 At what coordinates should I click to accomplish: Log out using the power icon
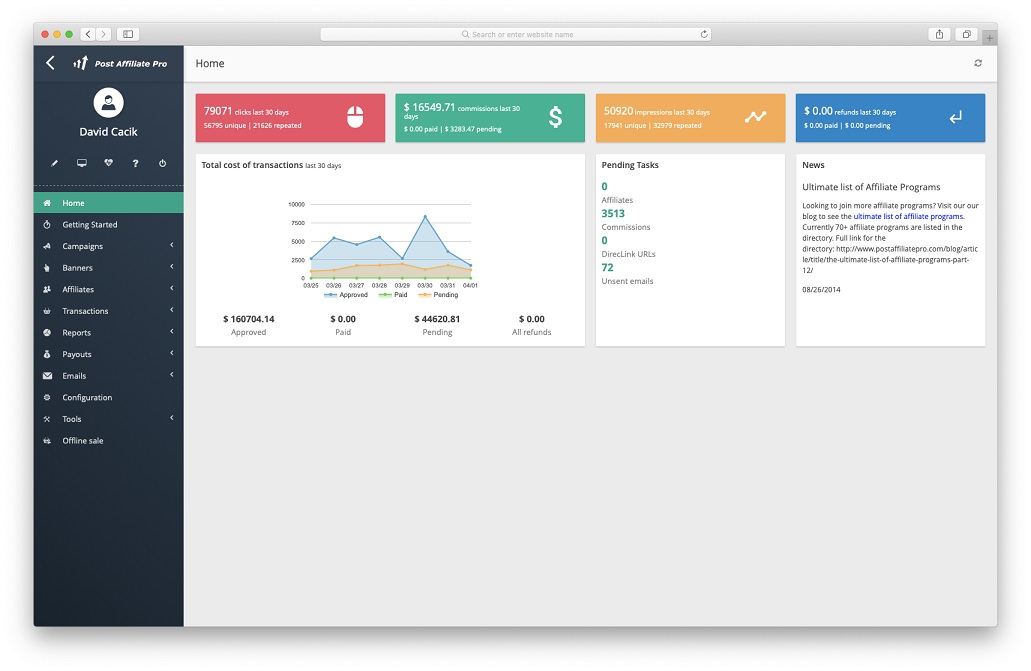(161, 162)
